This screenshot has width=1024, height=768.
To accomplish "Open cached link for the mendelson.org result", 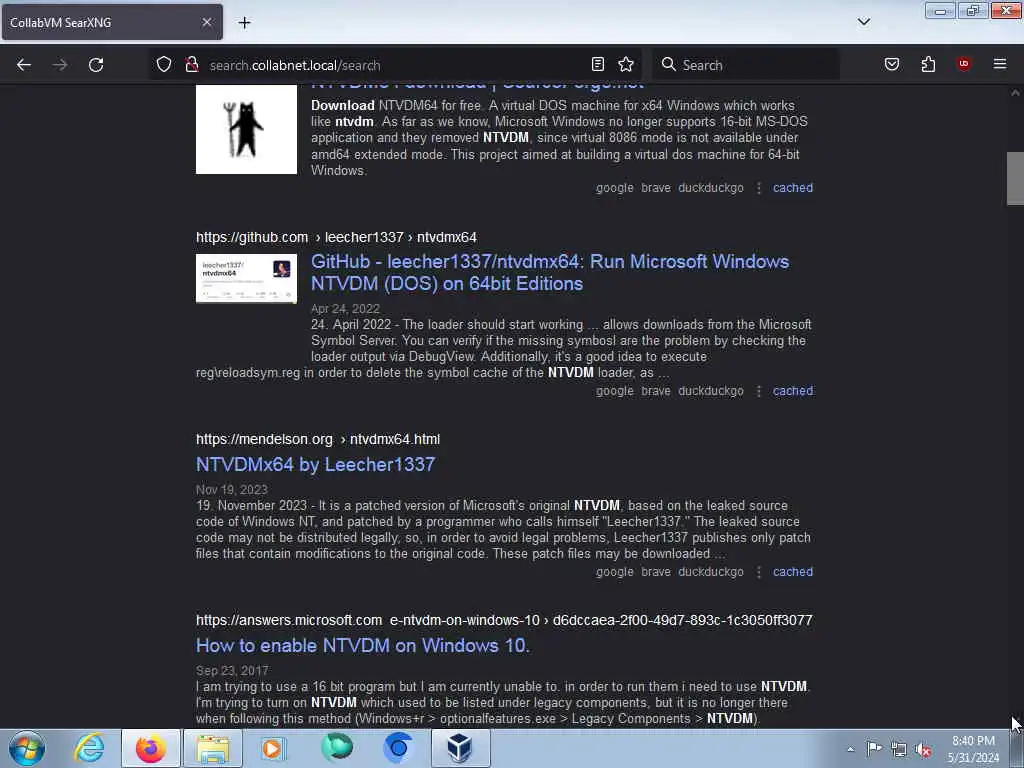I will coord(793,571).
